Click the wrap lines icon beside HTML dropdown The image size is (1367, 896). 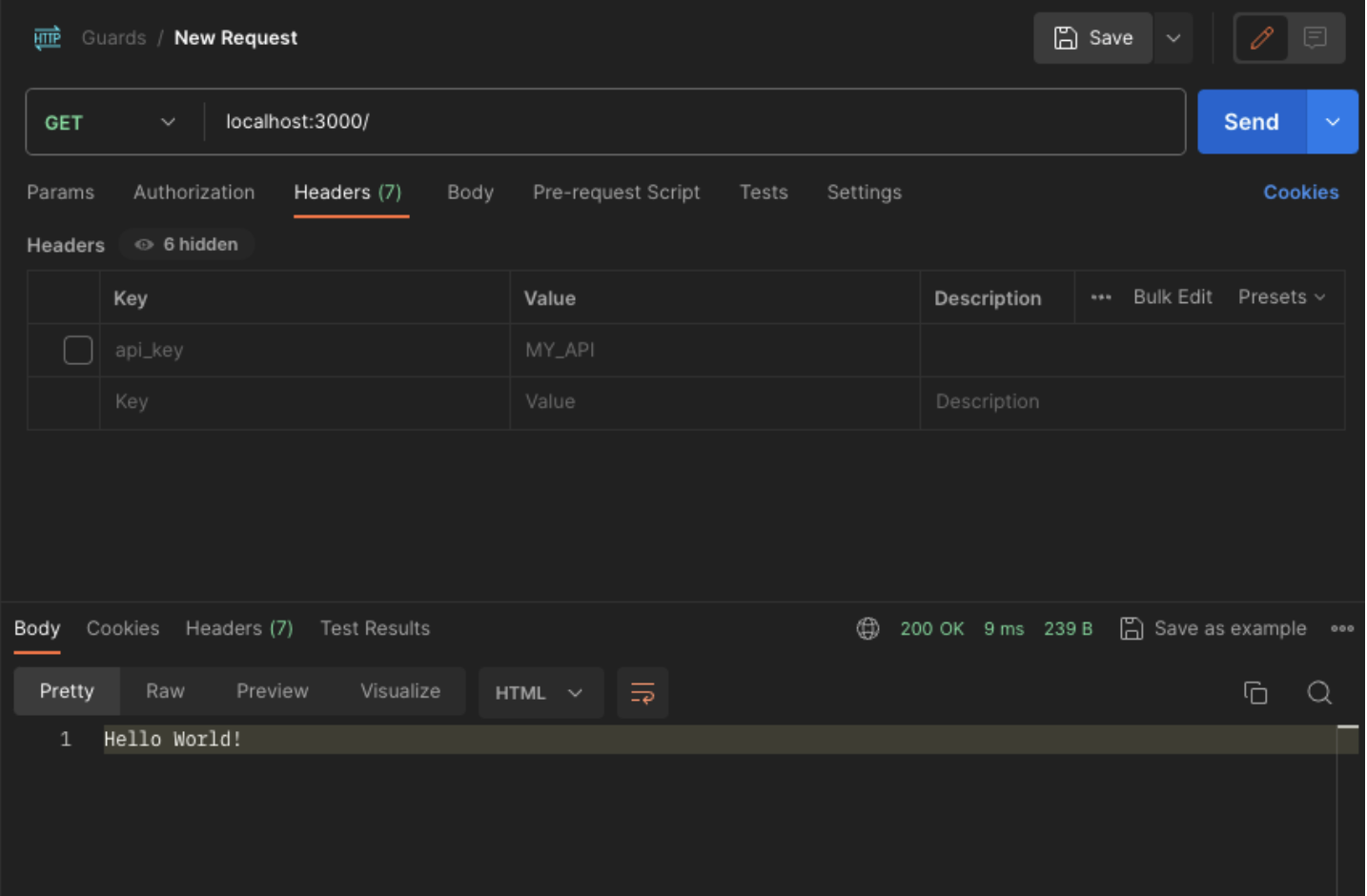[x=642, y=693]
